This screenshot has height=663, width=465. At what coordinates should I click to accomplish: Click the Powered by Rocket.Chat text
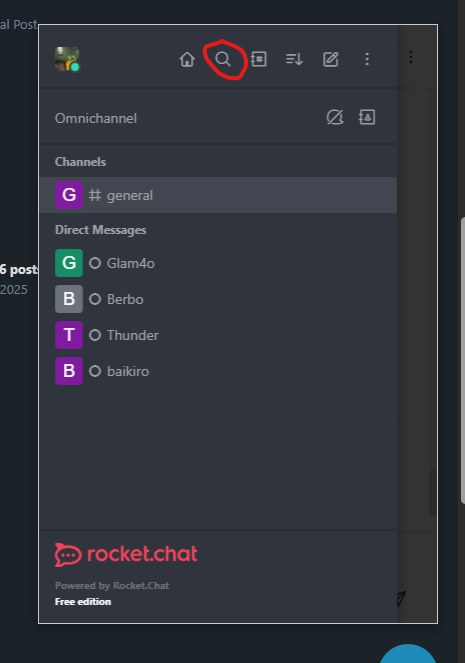tap(112, 586)
